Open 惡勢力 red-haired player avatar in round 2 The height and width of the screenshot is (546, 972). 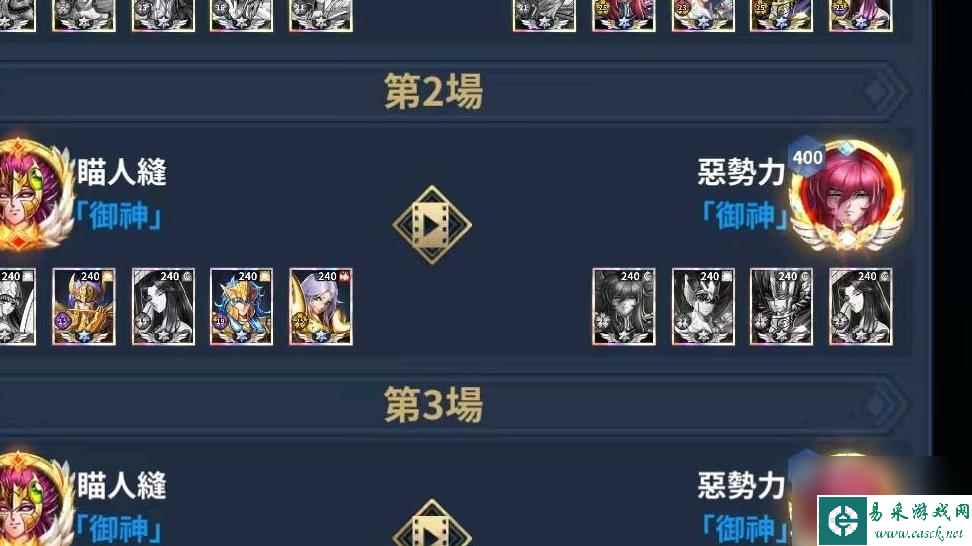[x=847, y=196]
